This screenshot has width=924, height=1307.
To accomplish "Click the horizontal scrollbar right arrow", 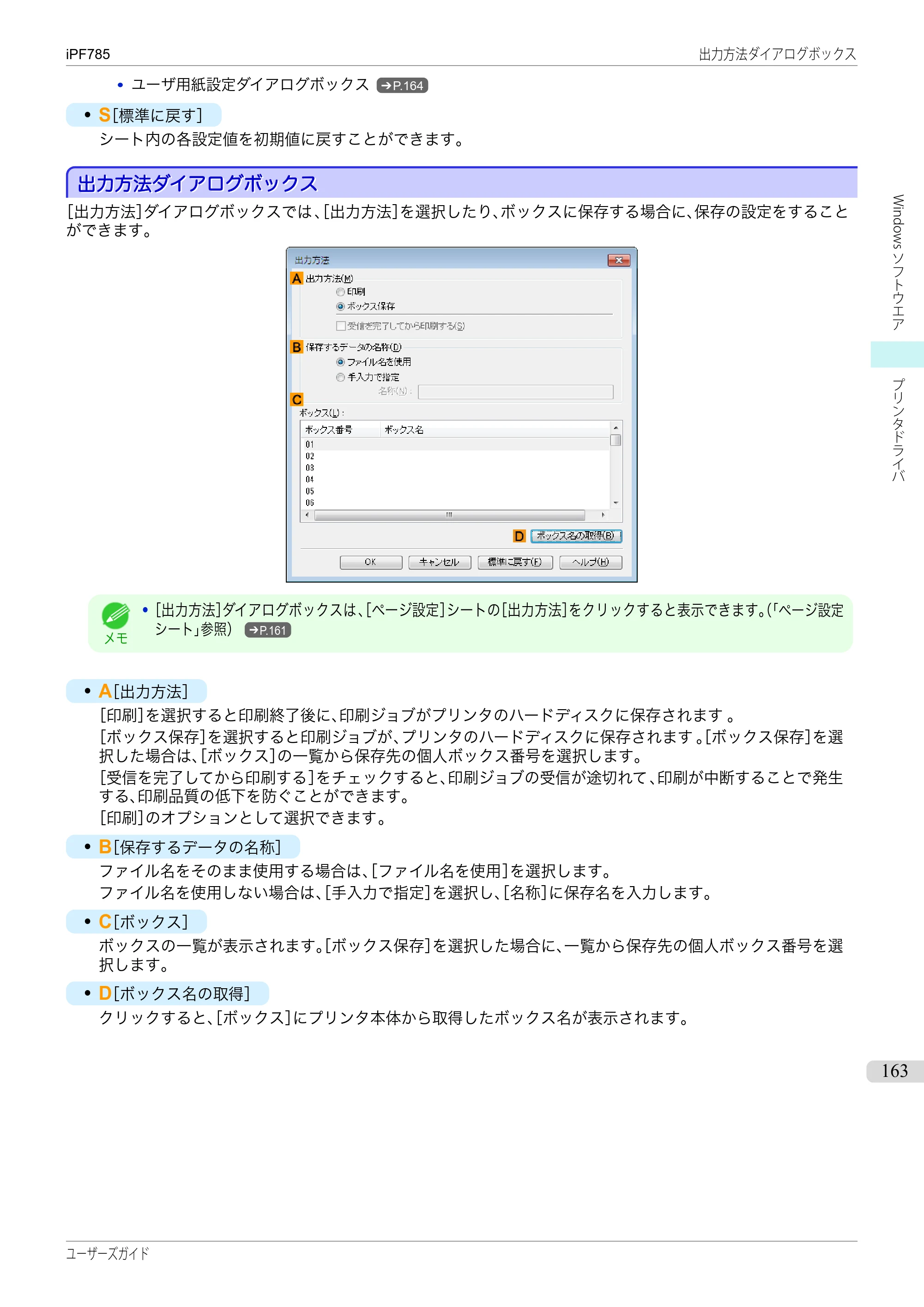I will pos(603,515).
